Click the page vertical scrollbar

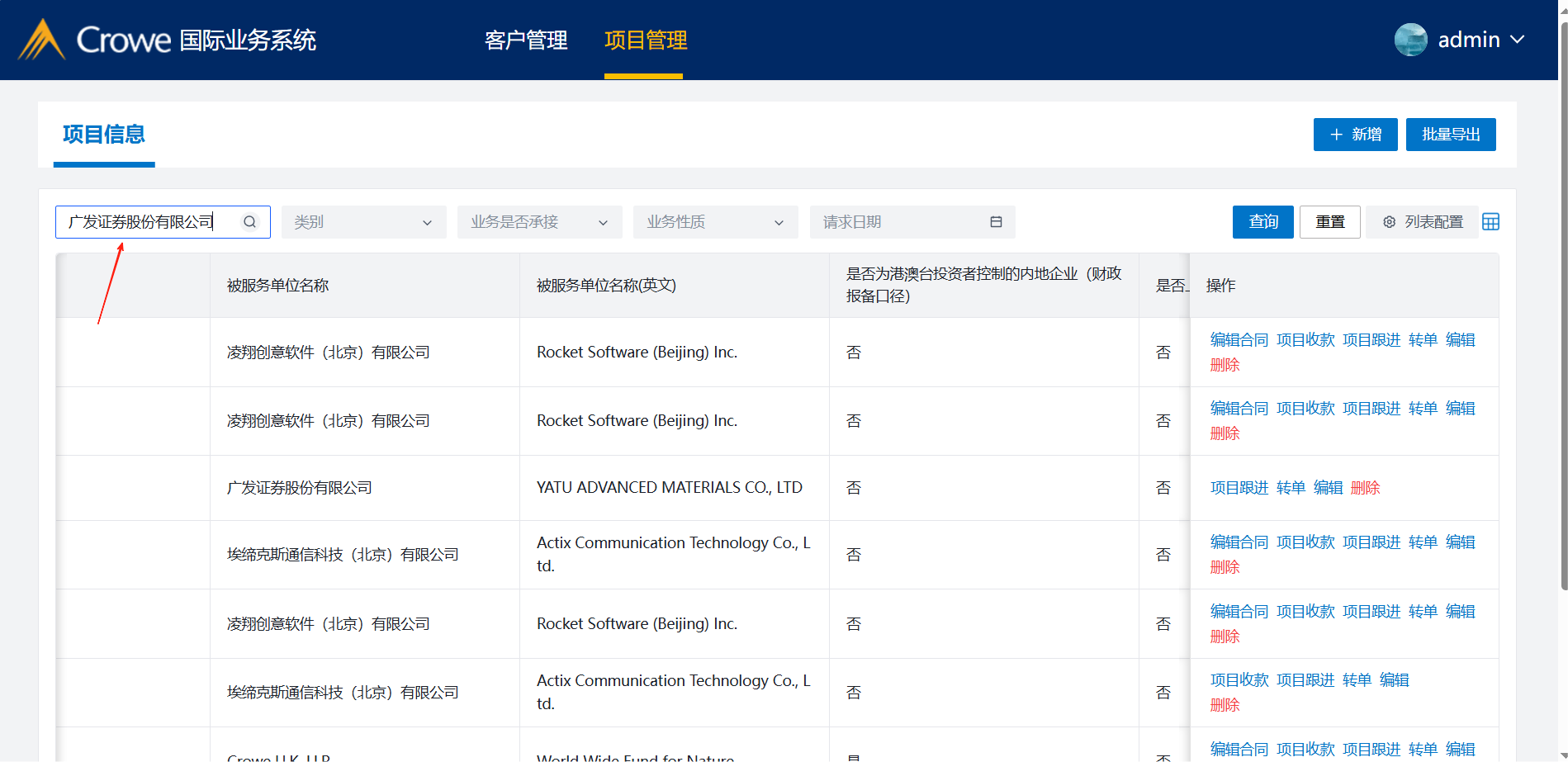click(1563, 330)
